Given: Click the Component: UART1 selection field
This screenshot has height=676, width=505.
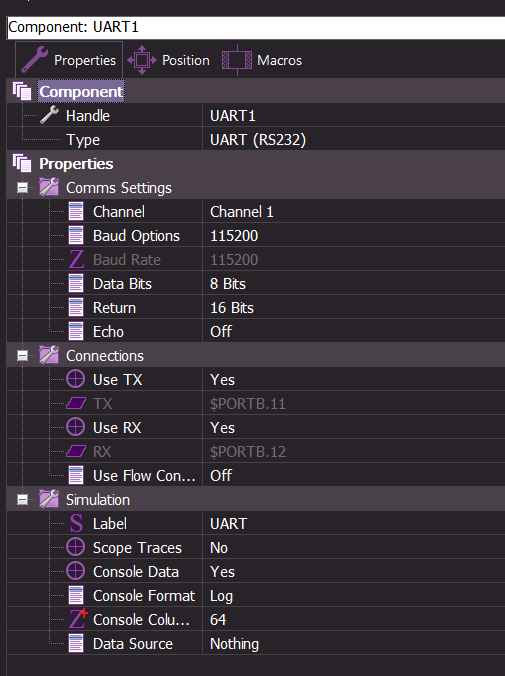Looking at the screenshot, I should (x=256, y=27).
